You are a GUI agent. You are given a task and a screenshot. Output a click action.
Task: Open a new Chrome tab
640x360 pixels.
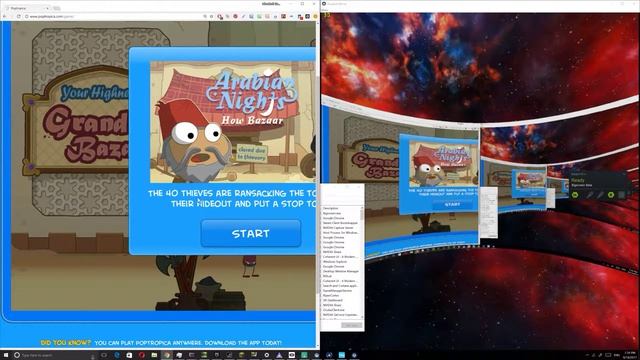point(56,8)
